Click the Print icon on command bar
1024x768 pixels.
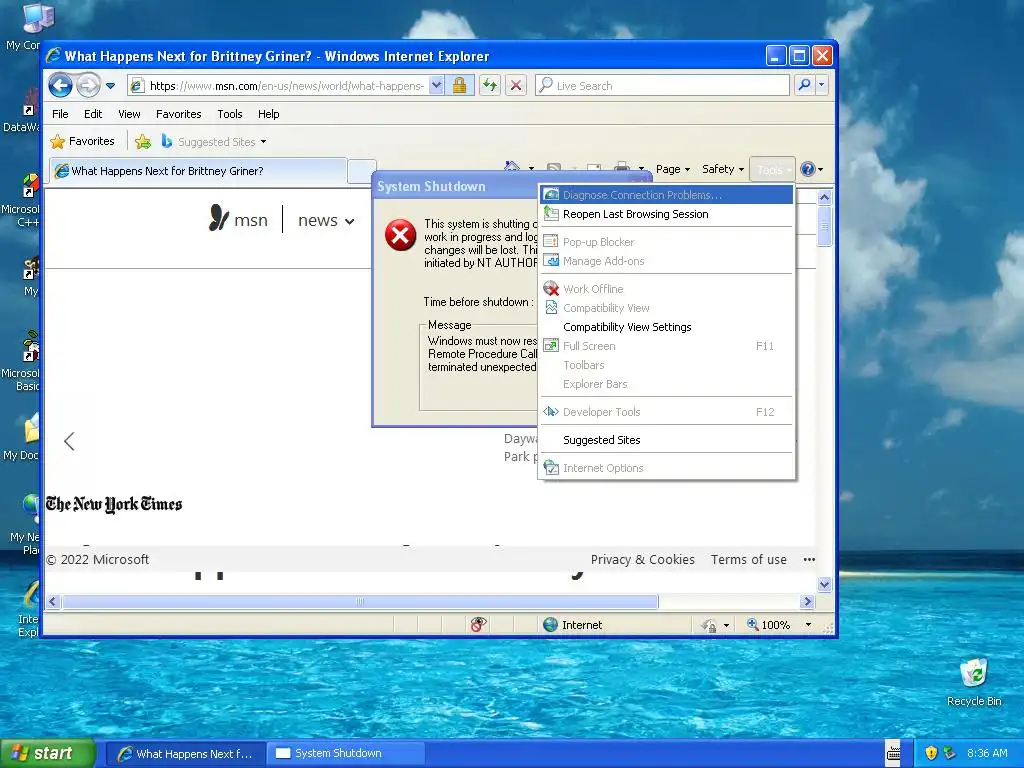[x=622, y=168]
